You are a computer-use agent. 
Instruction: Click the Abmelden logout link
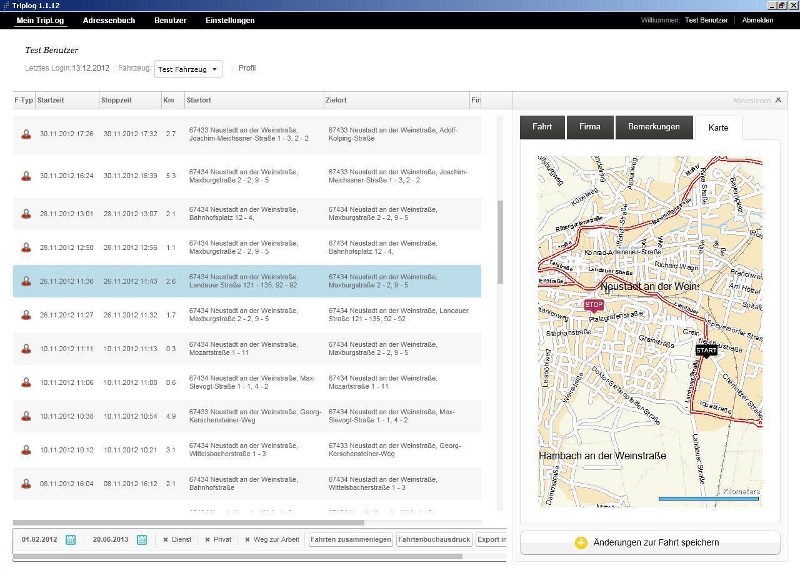click(757, 20)
